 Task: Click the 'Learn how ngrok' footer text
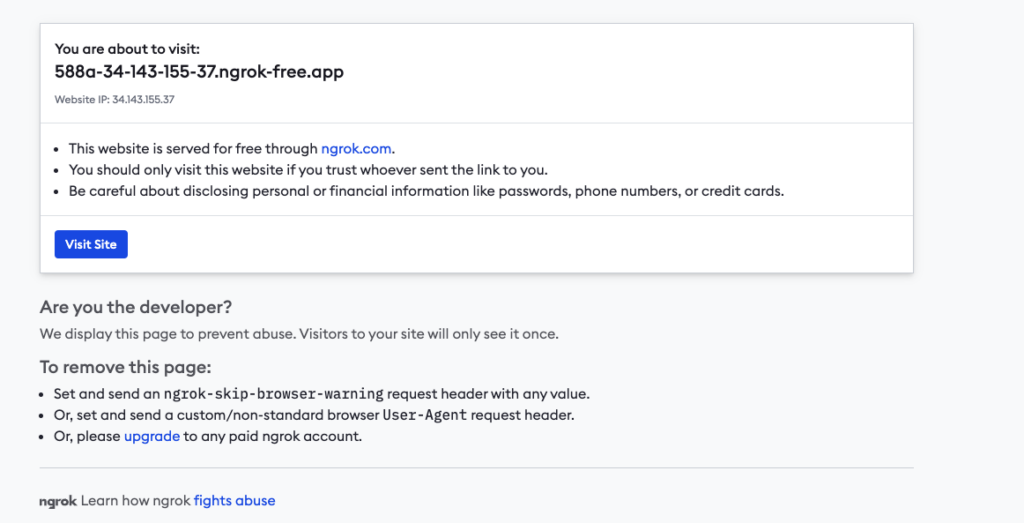coord(136,500)
